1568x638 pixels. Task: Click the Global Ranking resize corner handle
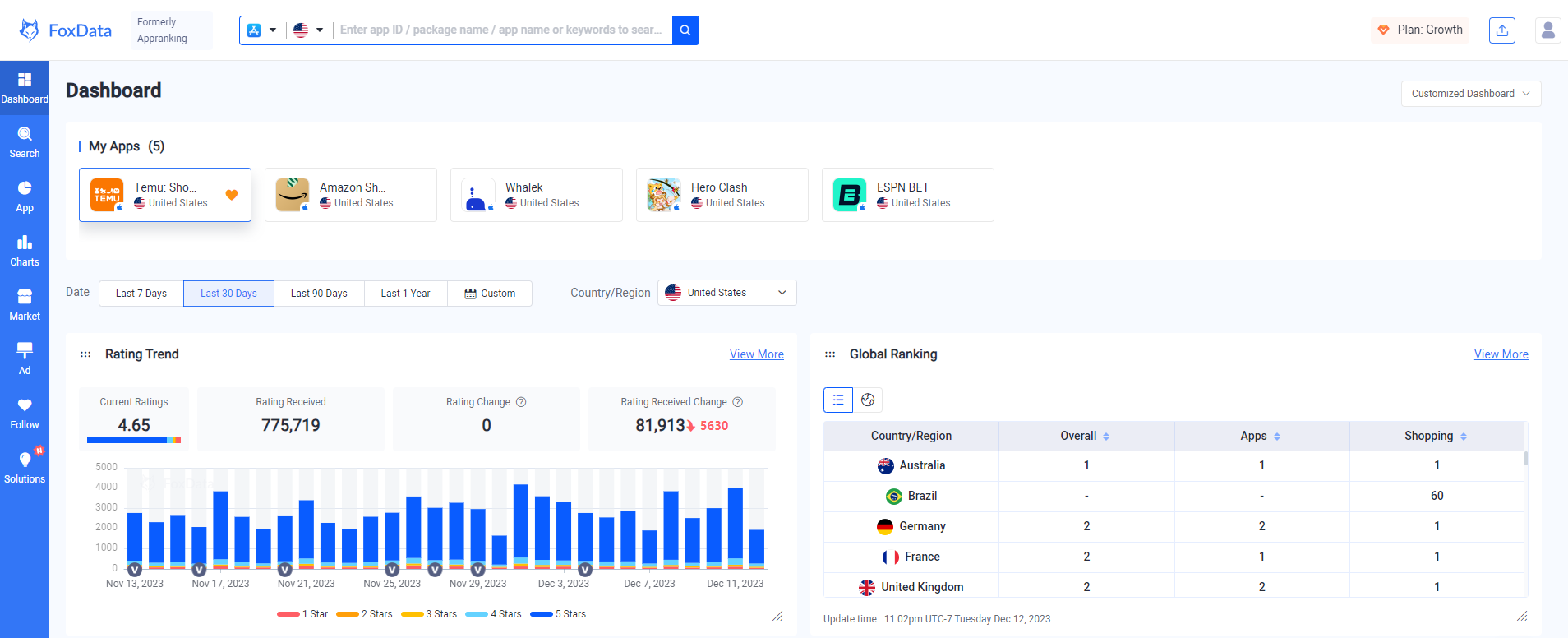click(1522, 616)
